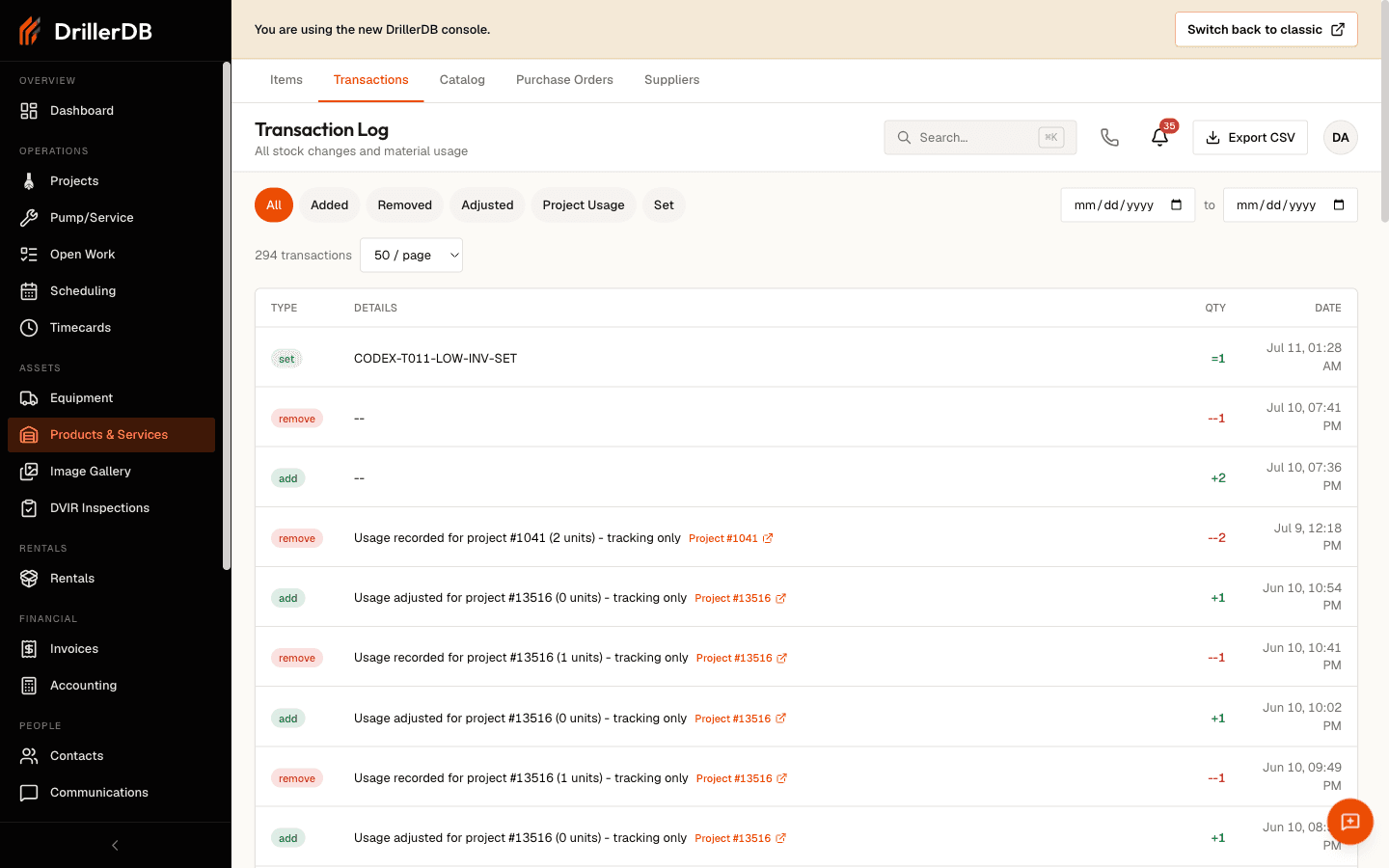Click the Search input field

click(x=980, y=138)
